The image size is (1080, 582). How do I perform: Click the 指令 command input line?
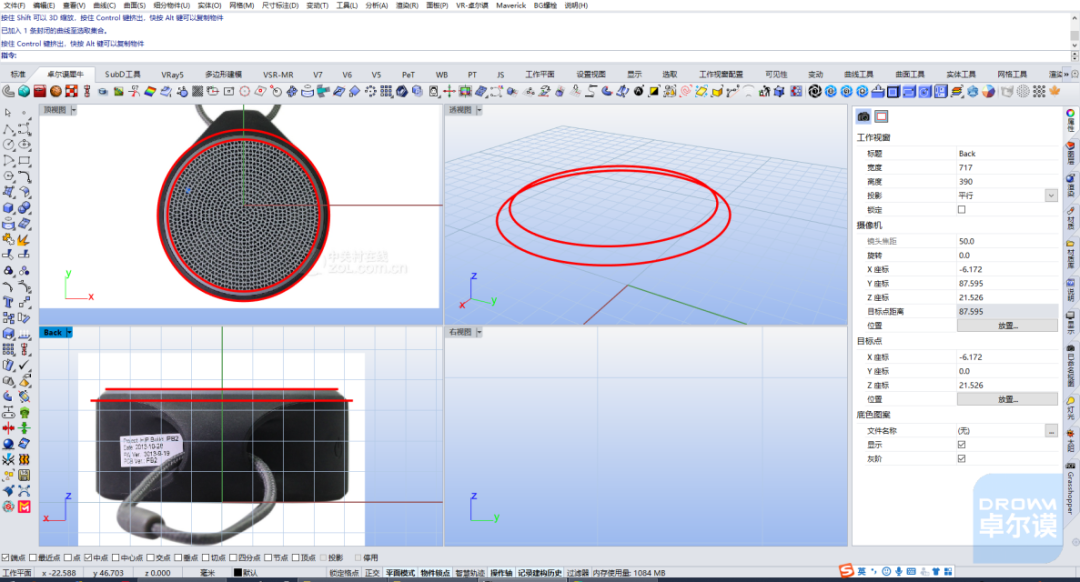point(535,56)
